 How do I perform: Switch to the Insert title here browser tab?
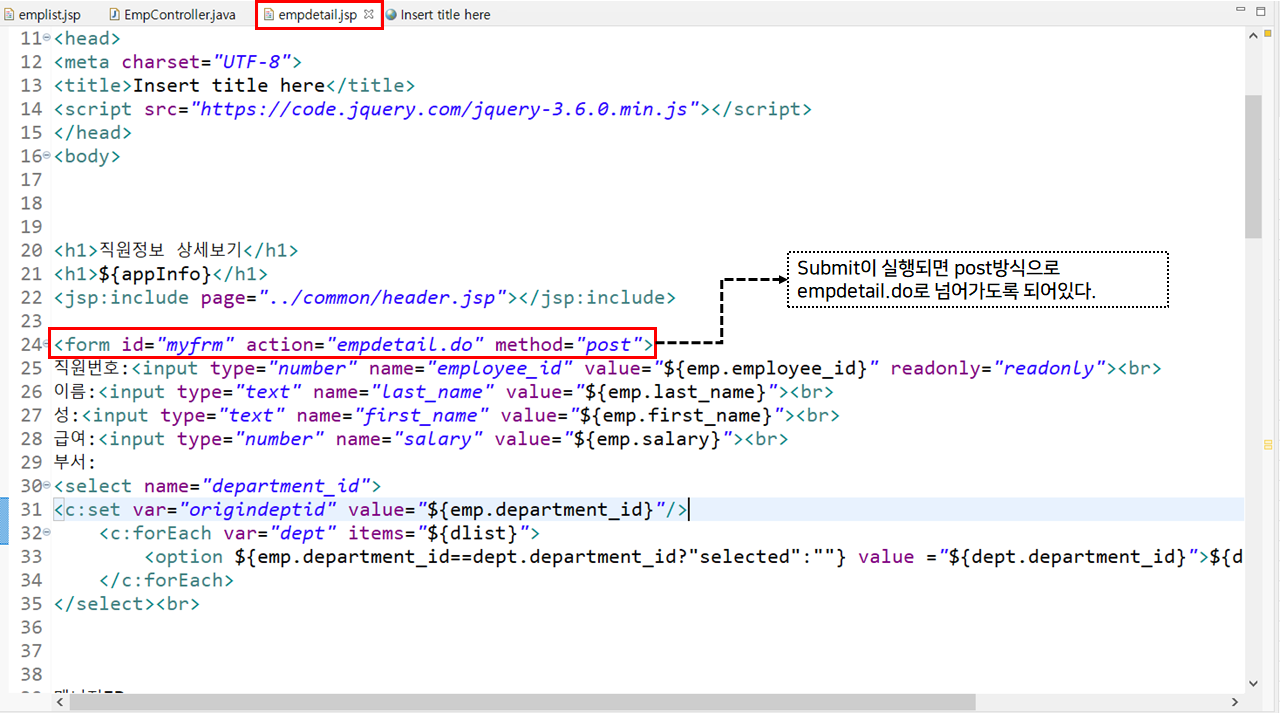(x=438, y=15)
